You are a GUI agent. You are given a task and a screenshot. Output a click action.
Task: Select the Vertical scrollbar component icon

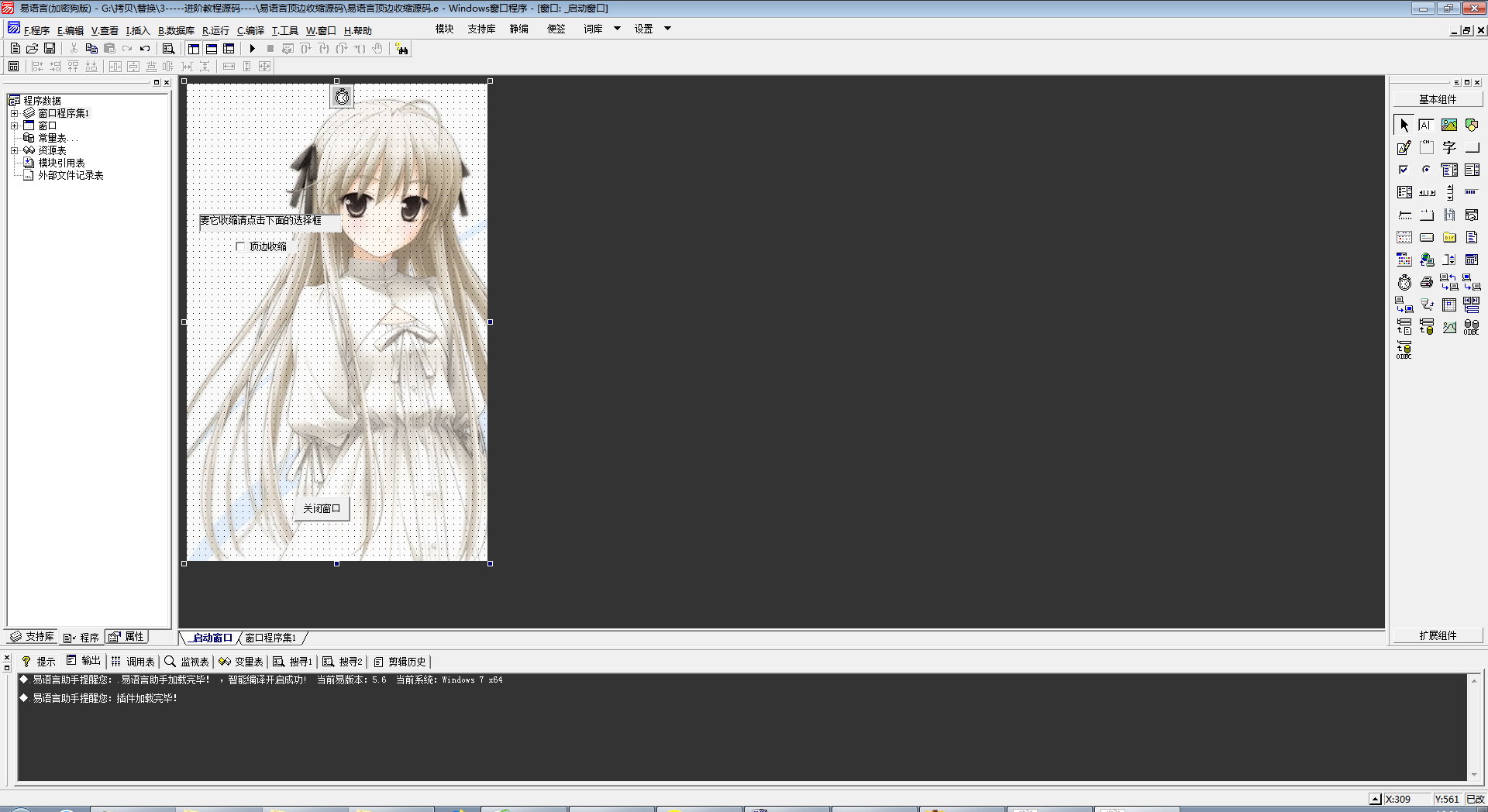click(x=1449, y=192)
